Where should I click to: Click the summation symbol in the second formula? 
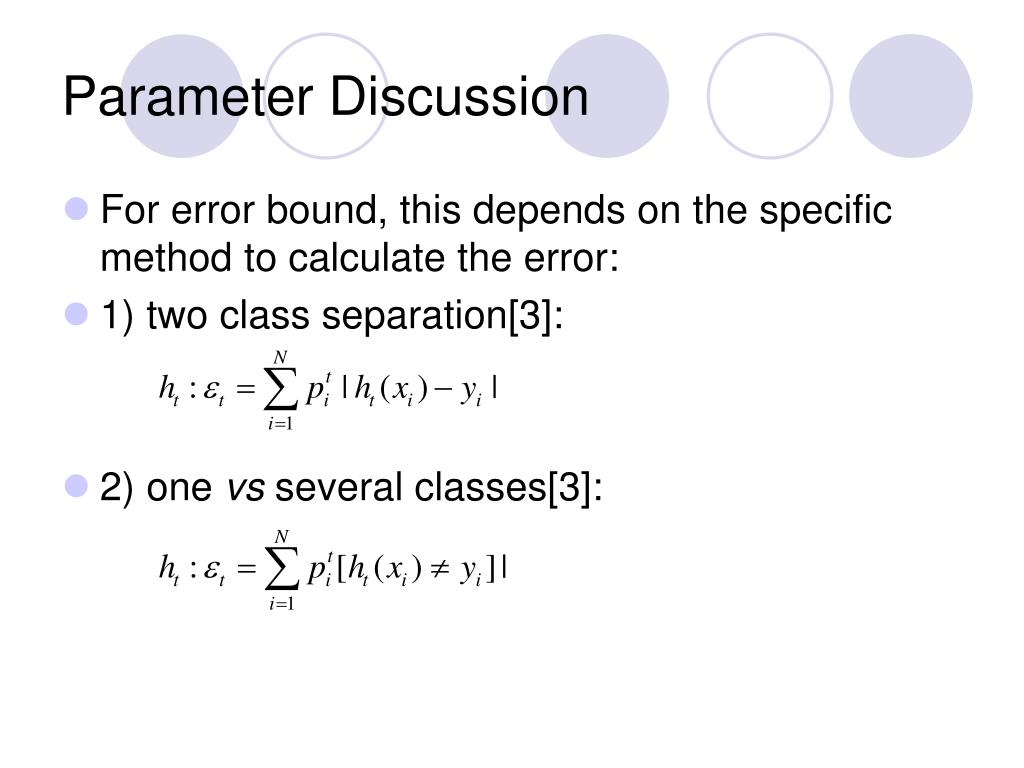281,570
